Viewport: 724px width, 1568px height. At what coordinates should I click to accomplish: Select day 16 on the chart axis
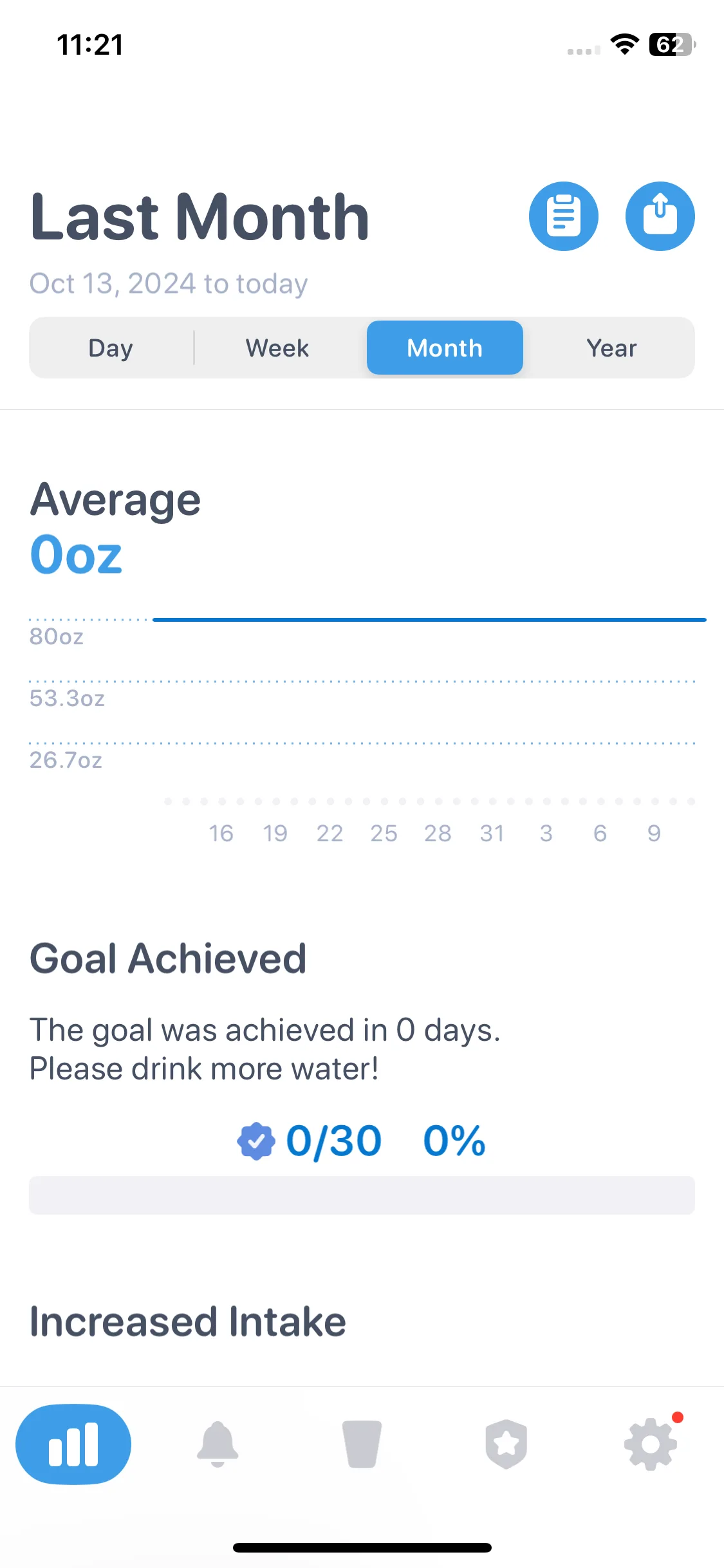[x=221, y=834]
